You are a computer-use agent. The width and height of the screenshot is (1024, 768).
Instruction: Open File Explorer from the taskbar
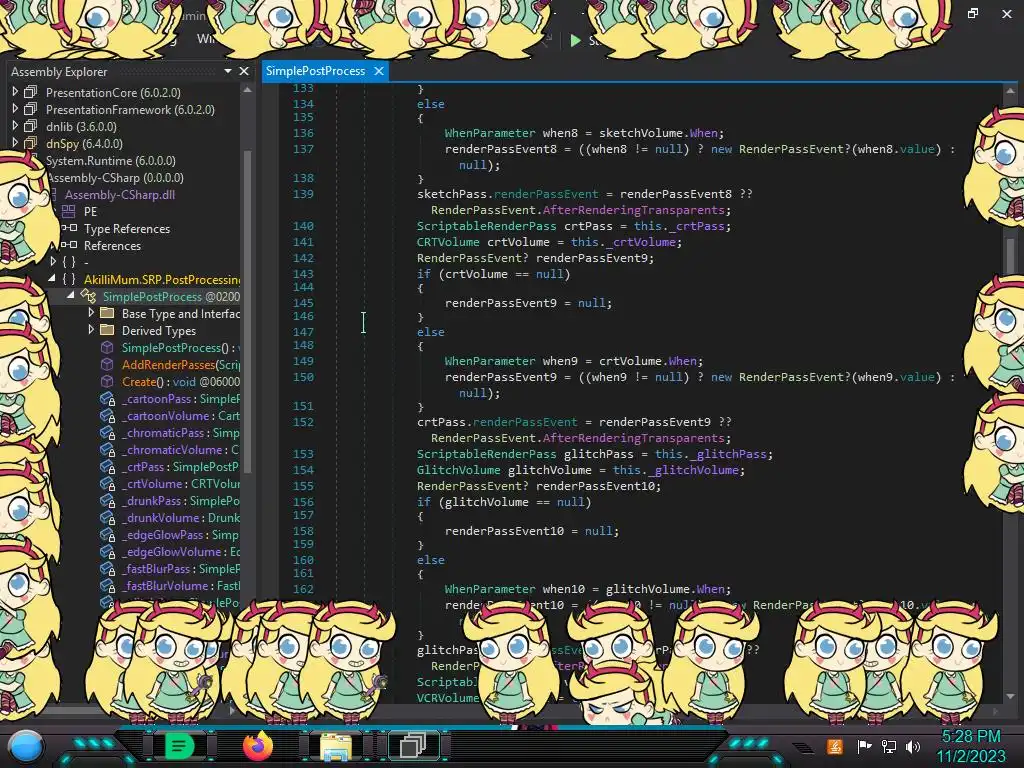coord(336,746)
